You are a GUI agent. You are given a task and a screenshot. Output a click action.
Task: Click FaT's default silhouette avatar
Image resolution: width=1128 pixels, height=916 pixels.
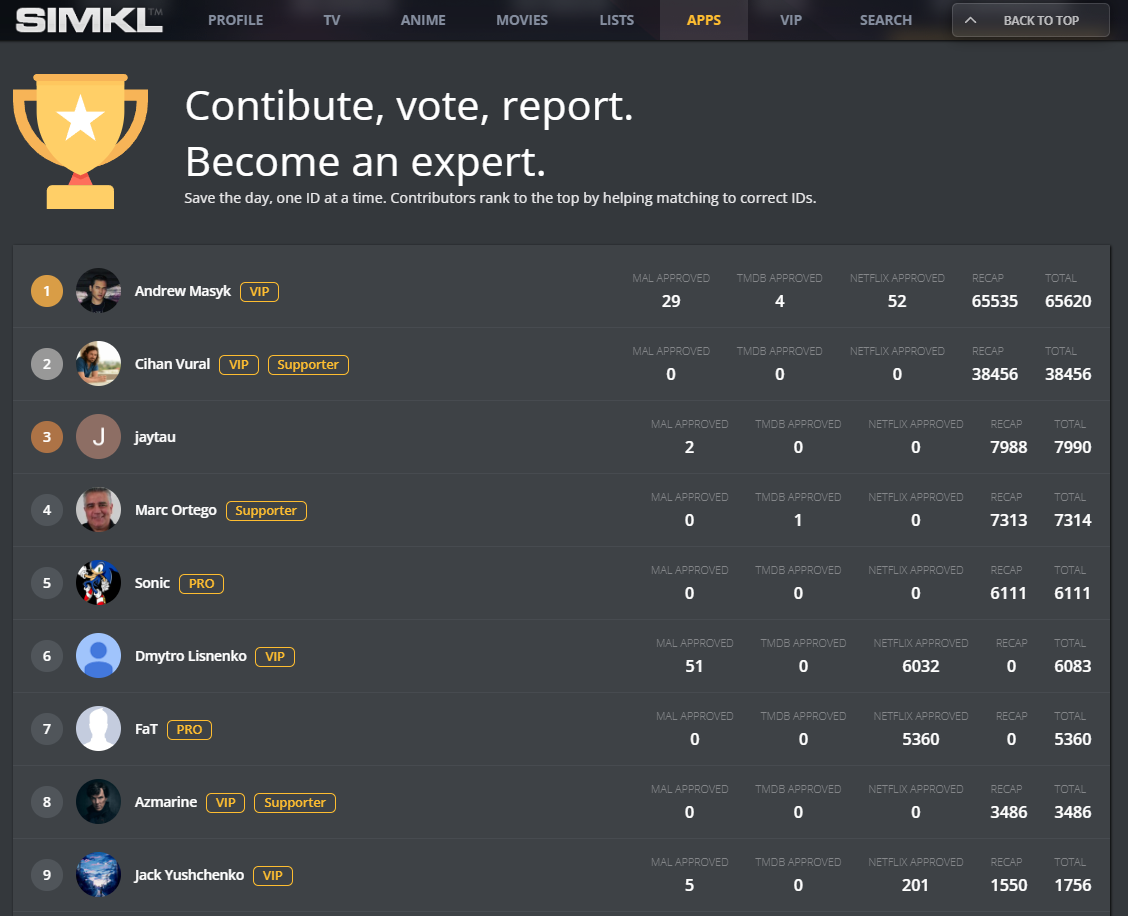pos(98,729)
